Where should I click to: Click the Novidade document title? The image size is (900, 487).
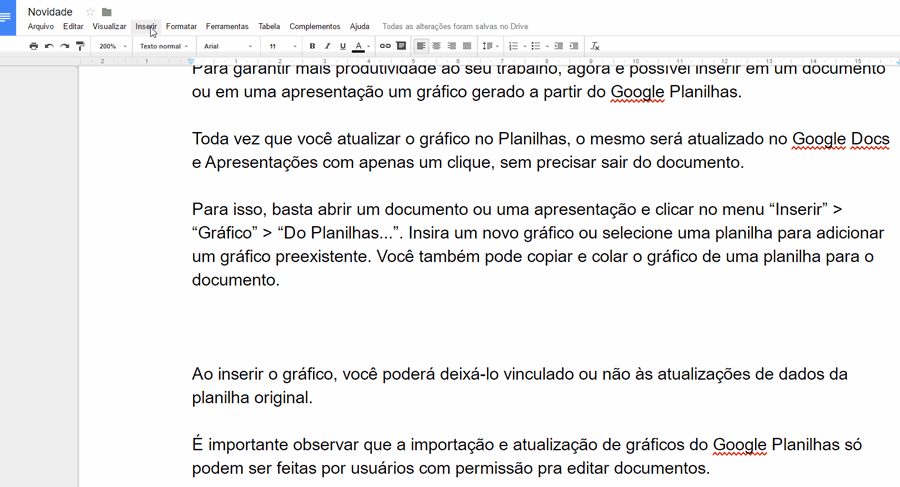click(50, 12)
